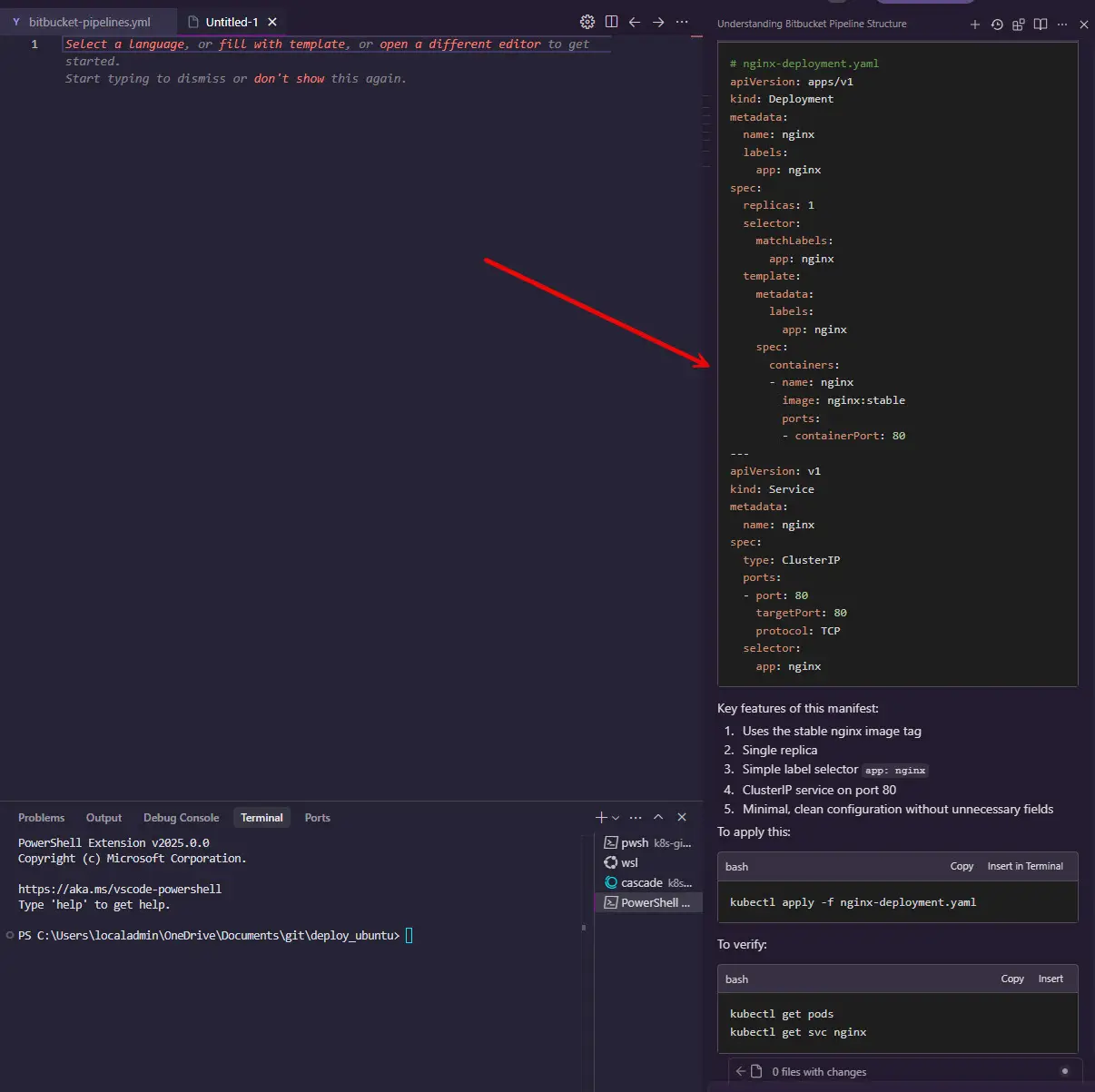Select the wsl terminal session
1095x1092 pixels.
point(629,863)
